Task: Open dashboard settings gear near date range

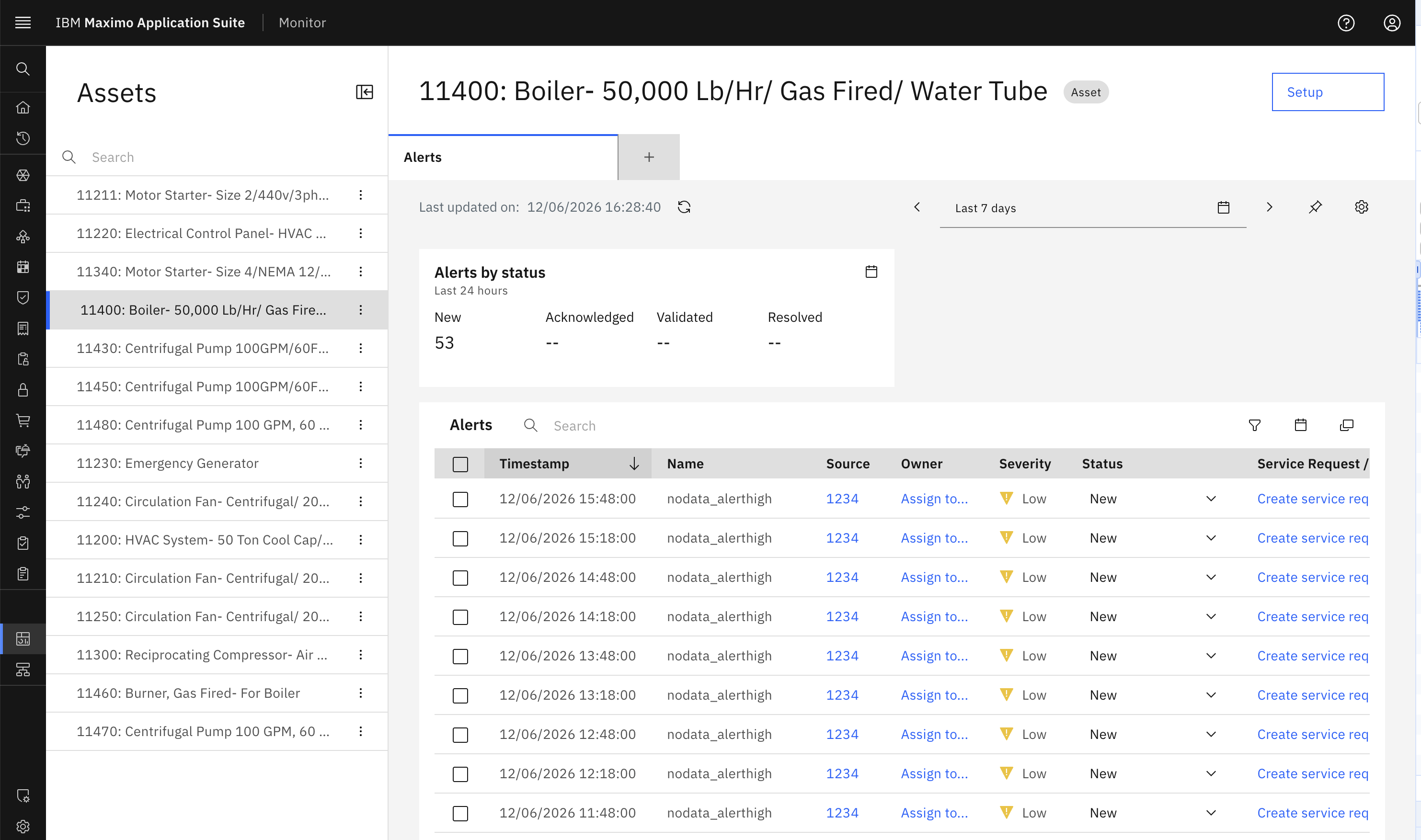Action: pyautogui.click(x=1361, y=207)
